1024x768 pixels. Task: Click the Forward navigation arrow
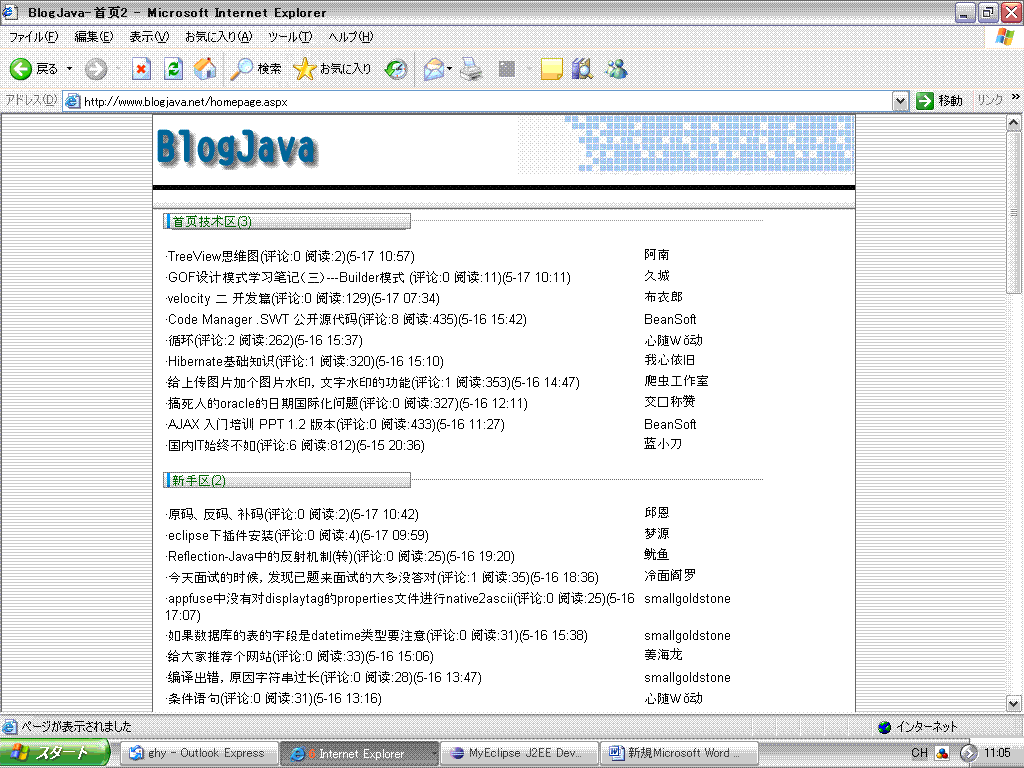click(96, 69)
